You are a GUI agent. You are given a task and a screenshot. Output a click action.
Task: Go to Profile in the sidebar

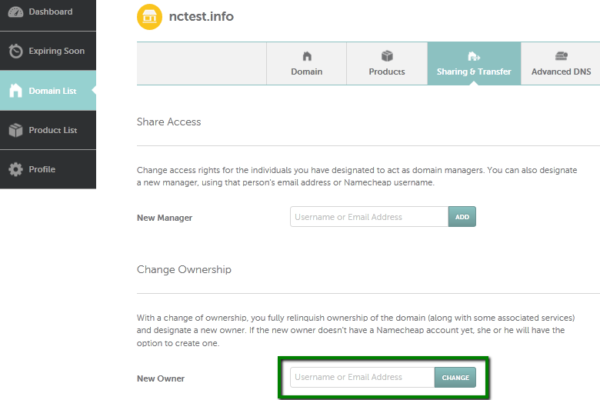48,169
